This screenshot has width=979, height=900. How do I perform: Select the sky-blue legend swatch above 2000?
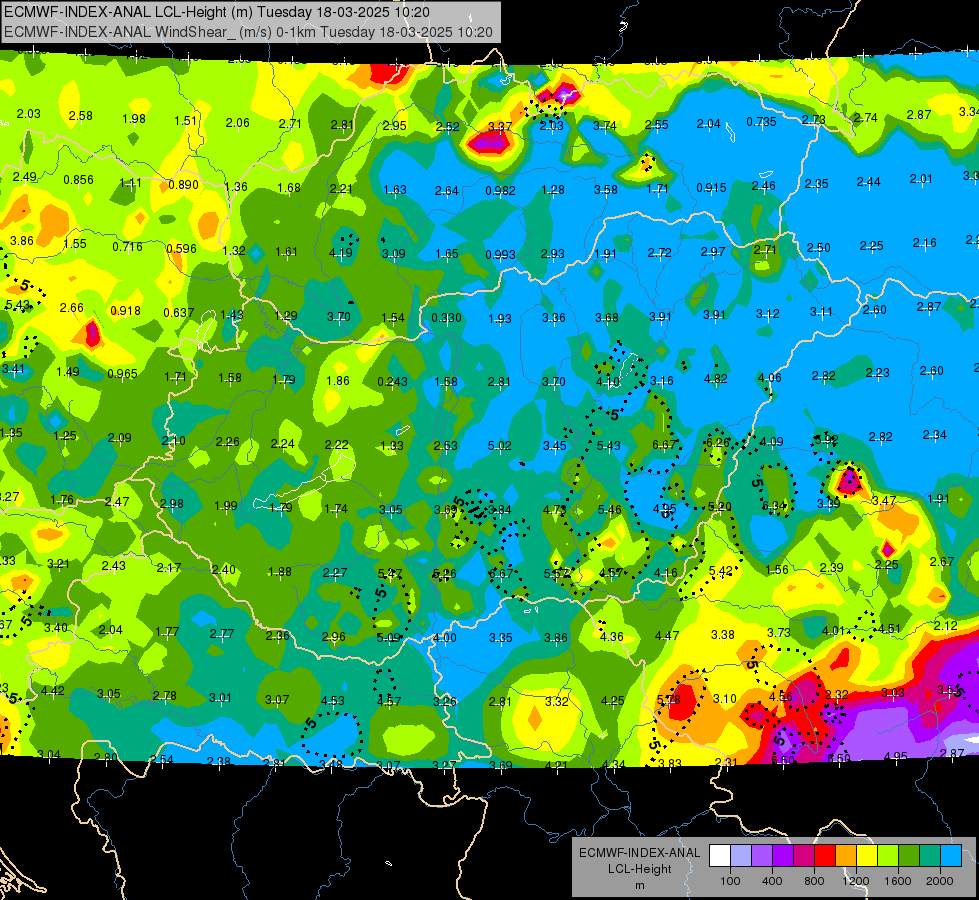coord(951,856)
